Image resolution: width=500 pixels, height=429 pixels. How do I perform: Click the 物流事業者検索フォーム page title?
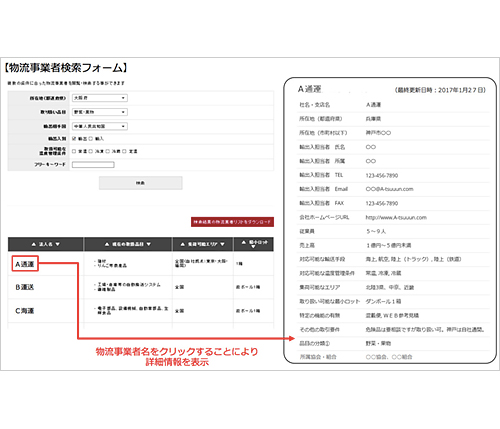pos(66,68)
